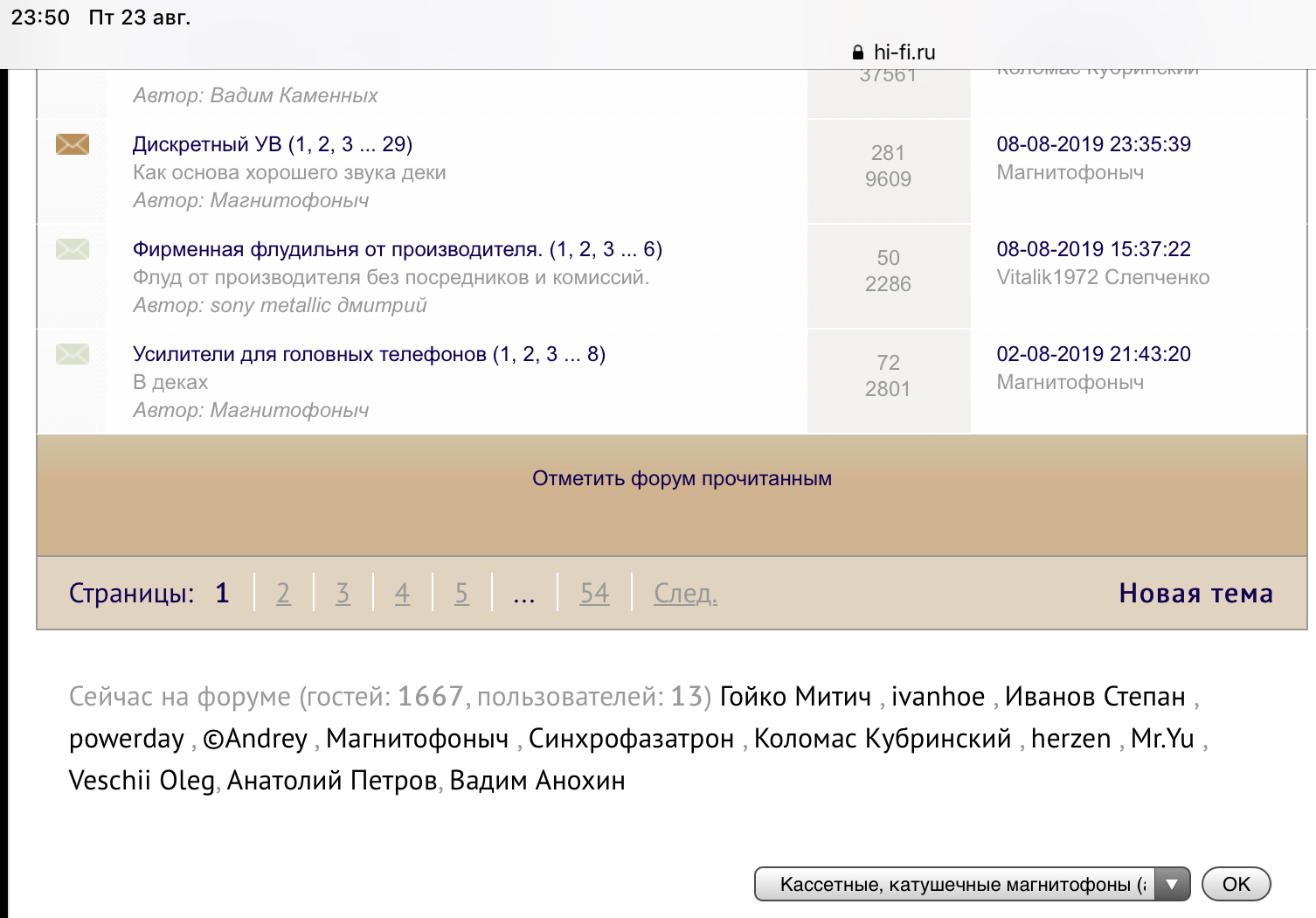
Task: Expand the Кассетные, катушечные магнитофоны combo box
Action: click(x=961, y=884)
